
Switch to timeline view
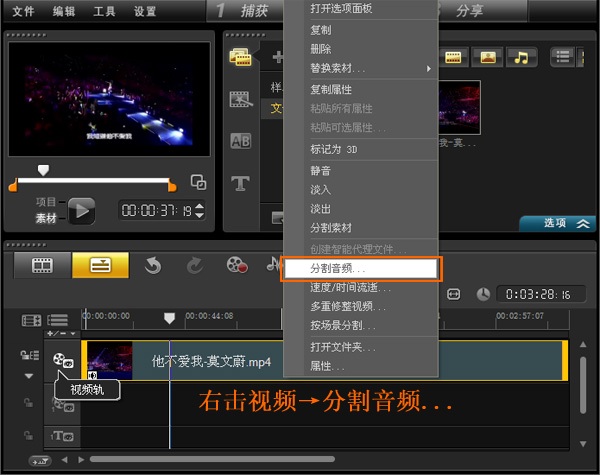pos(101,265)
